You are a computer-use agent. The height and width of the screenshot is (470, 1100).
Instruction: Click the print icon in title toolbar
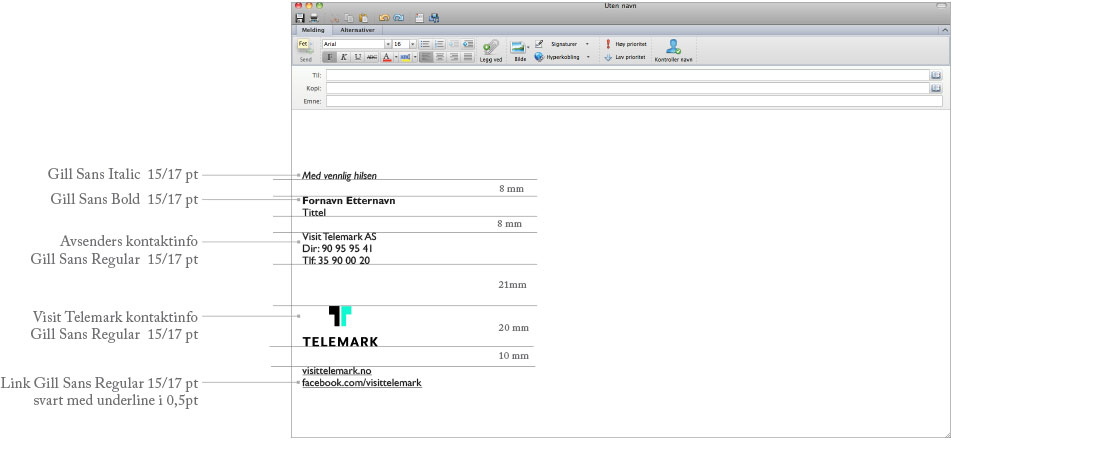coord(313,18)
